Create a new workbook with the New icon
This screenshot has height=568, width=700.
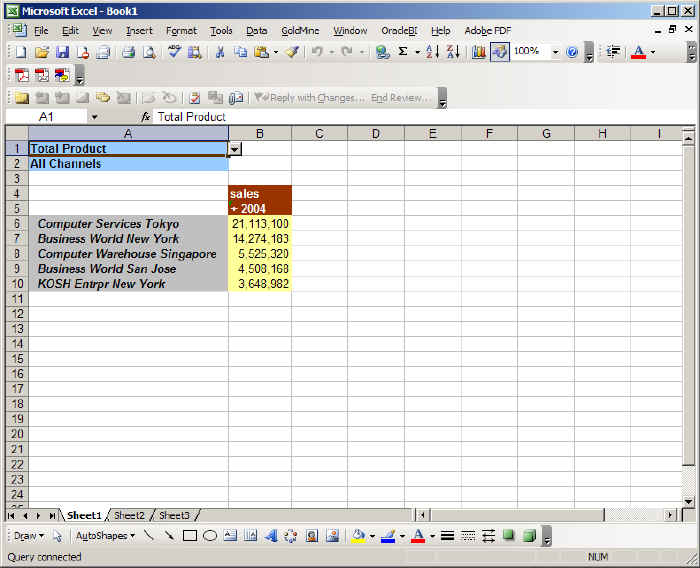(21, 52)
